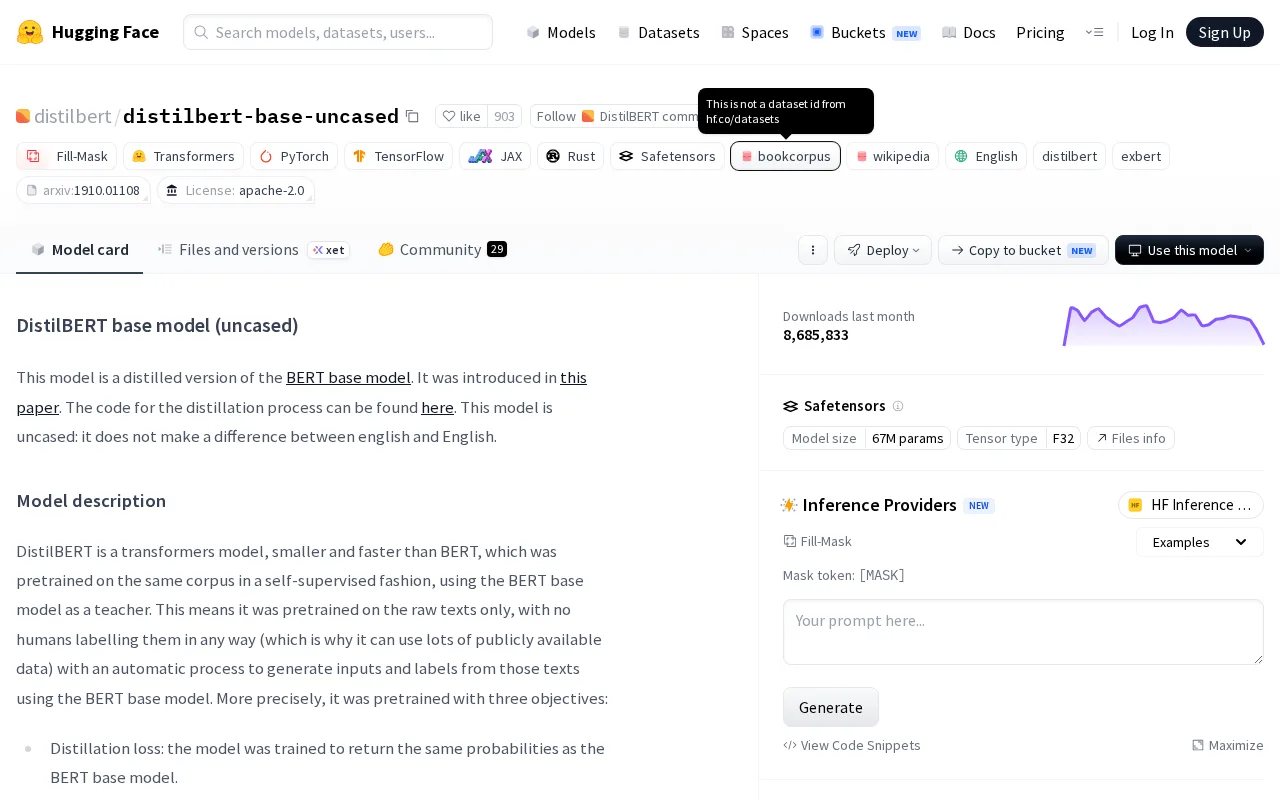The width and height of the screenshot is (1280, 800).
Task: Switch to the Community tab
Action: [442, 250]
